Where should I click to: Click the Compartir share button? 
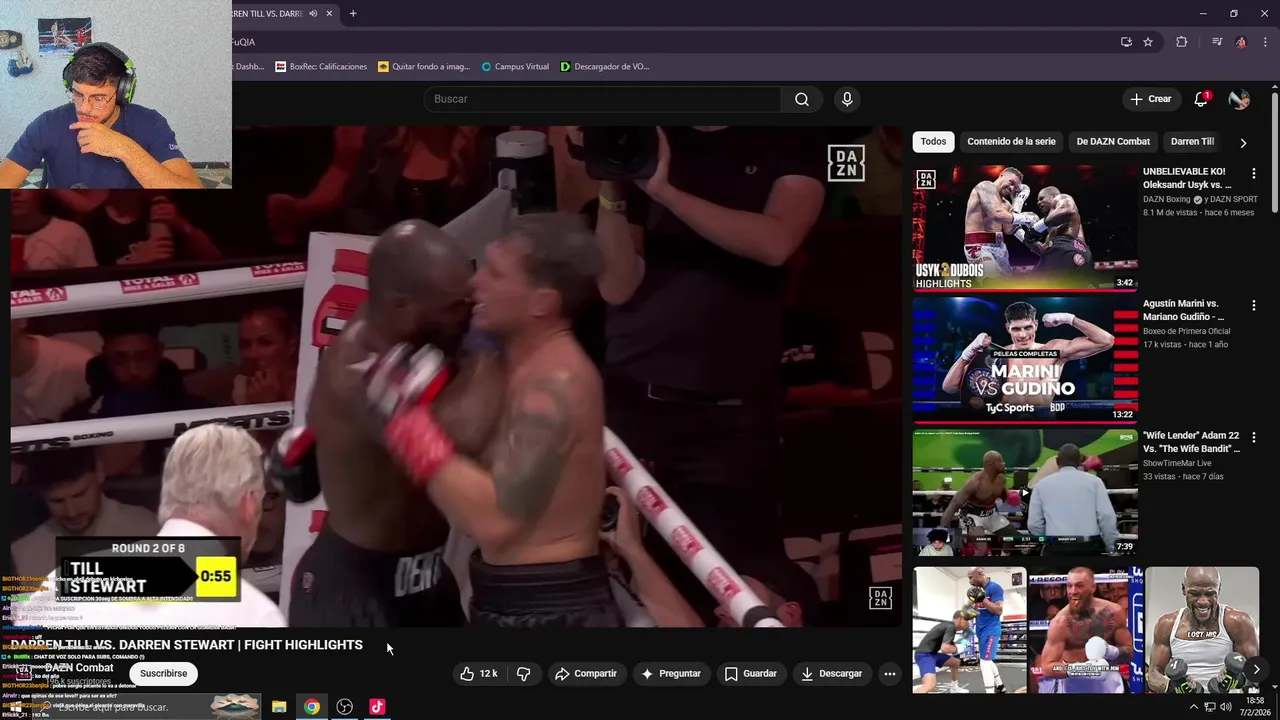pyautogui.click(x=586, y=674)
